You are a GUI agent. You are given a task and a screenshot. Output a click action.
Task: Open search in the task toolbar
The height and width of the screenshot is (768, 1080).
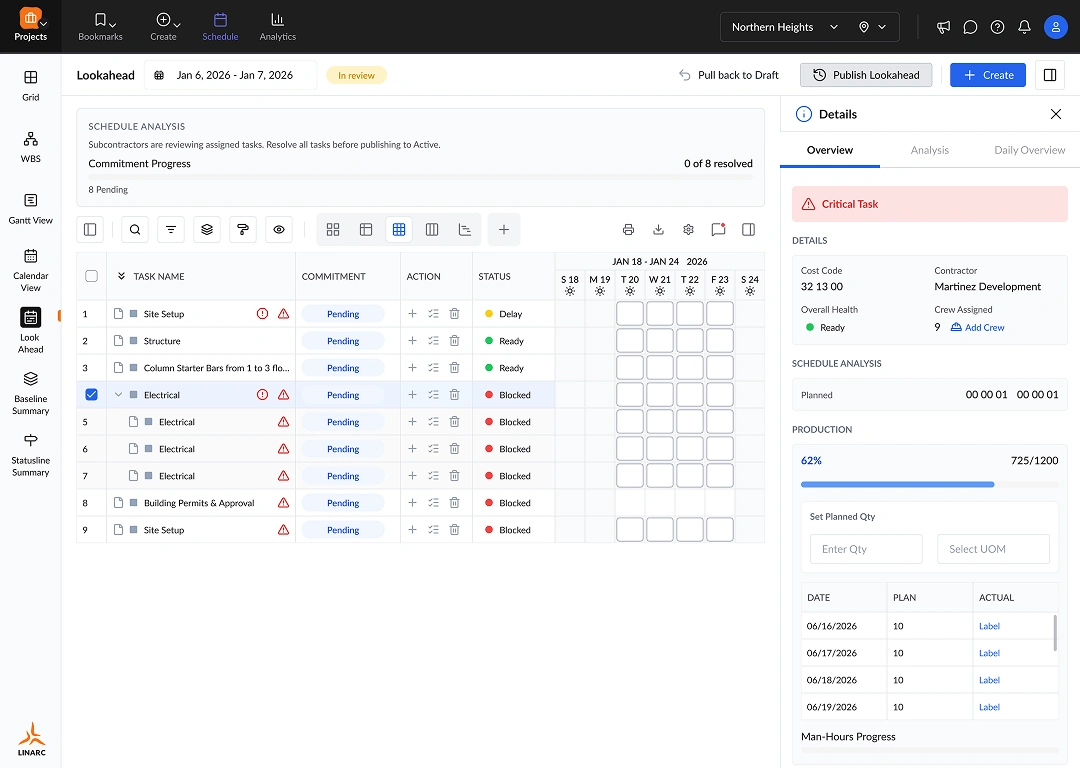135,229
